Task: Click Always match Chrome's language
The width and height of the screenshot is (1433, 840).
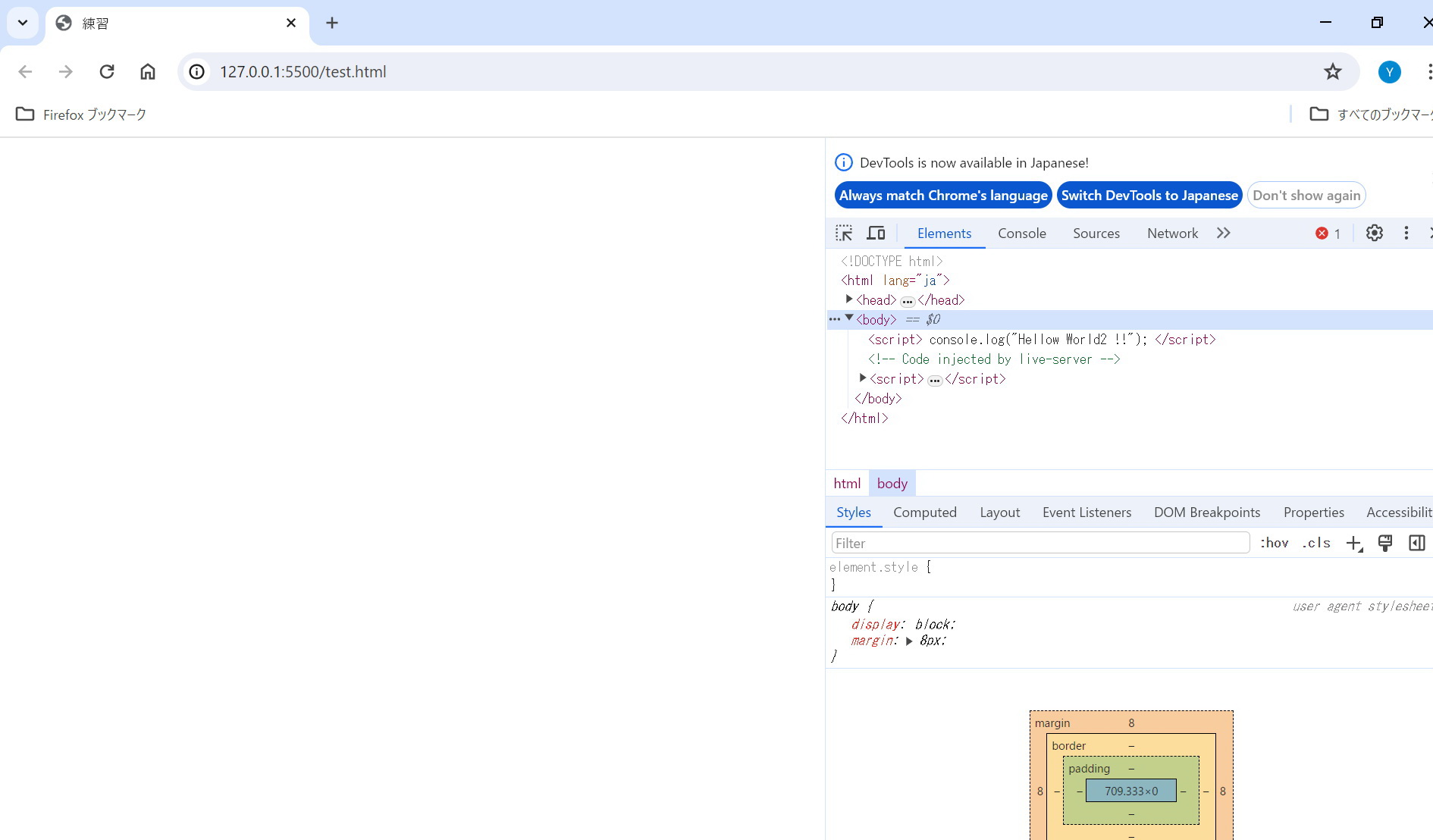Action: pos(943,196)
